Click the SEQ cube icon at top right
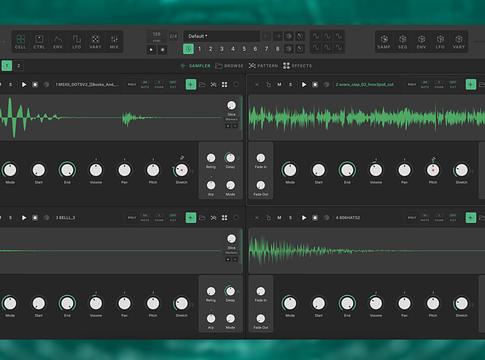 (x=403, y=42)
